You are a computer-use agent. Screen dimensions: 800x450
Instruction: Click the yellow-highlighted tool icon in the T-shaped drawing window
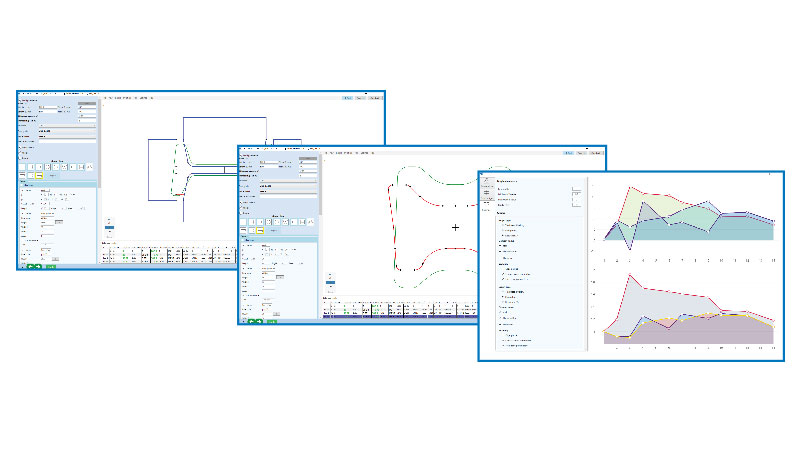41,175
